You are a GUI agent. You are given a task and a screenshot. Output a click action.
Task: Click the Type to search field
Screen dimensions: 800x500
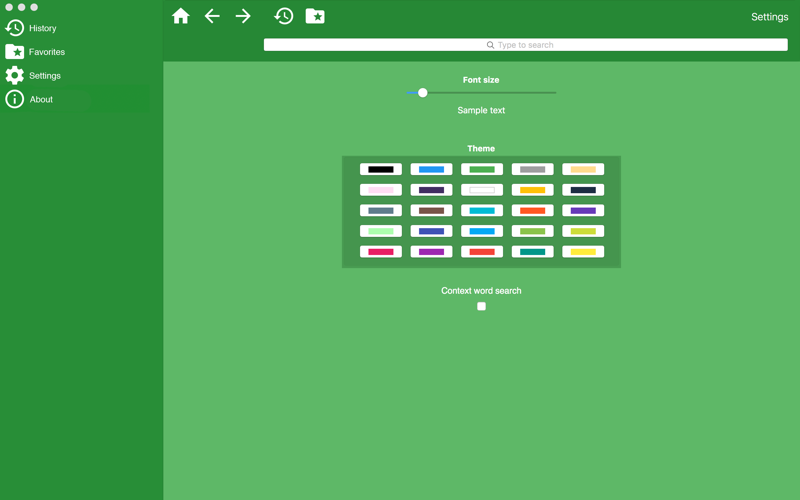click(526, 45)
